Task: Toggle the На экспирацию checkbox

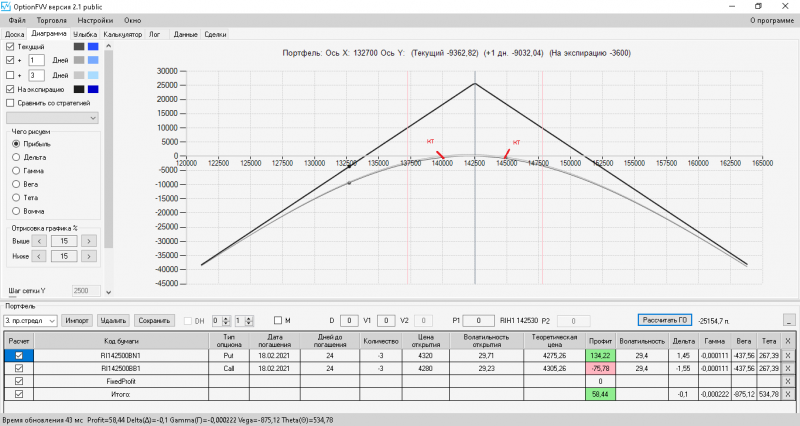Action: coord(10,89)
